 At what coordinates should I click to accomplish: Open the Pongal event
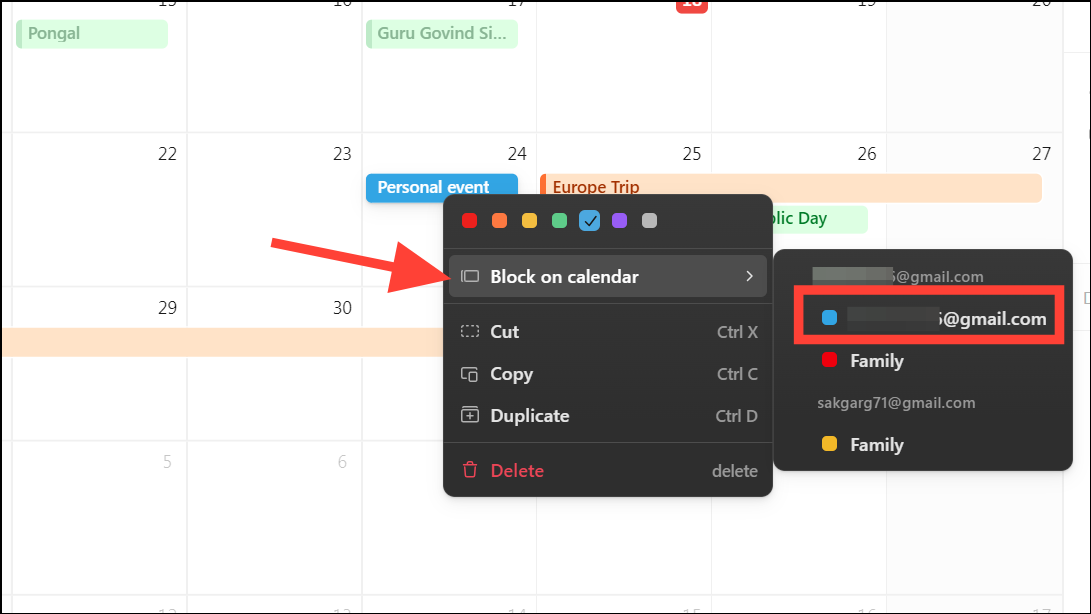[90, 33]
